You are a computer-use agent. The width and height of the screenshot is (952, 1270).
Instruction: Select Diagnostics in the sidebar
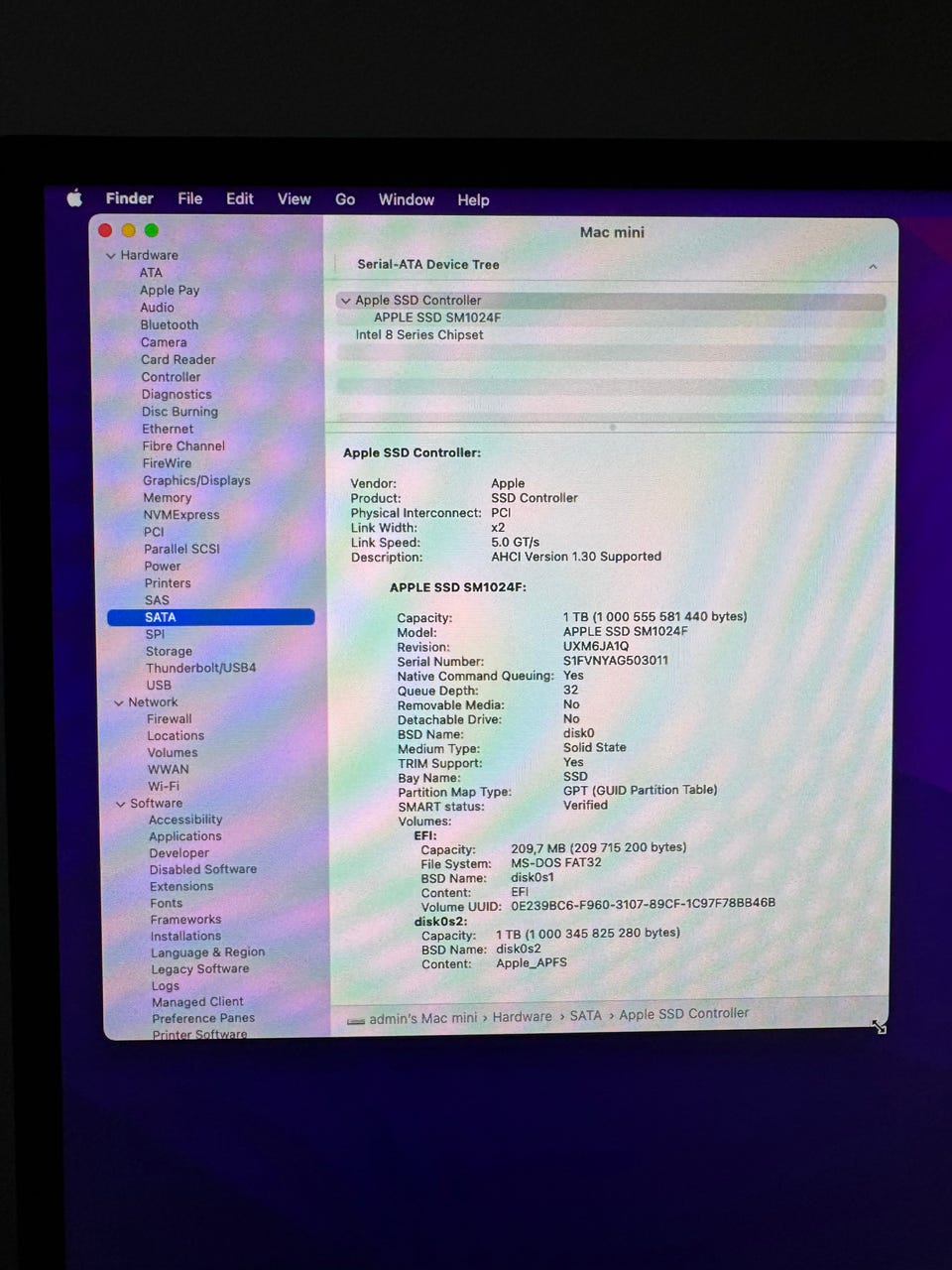[177, 394]
